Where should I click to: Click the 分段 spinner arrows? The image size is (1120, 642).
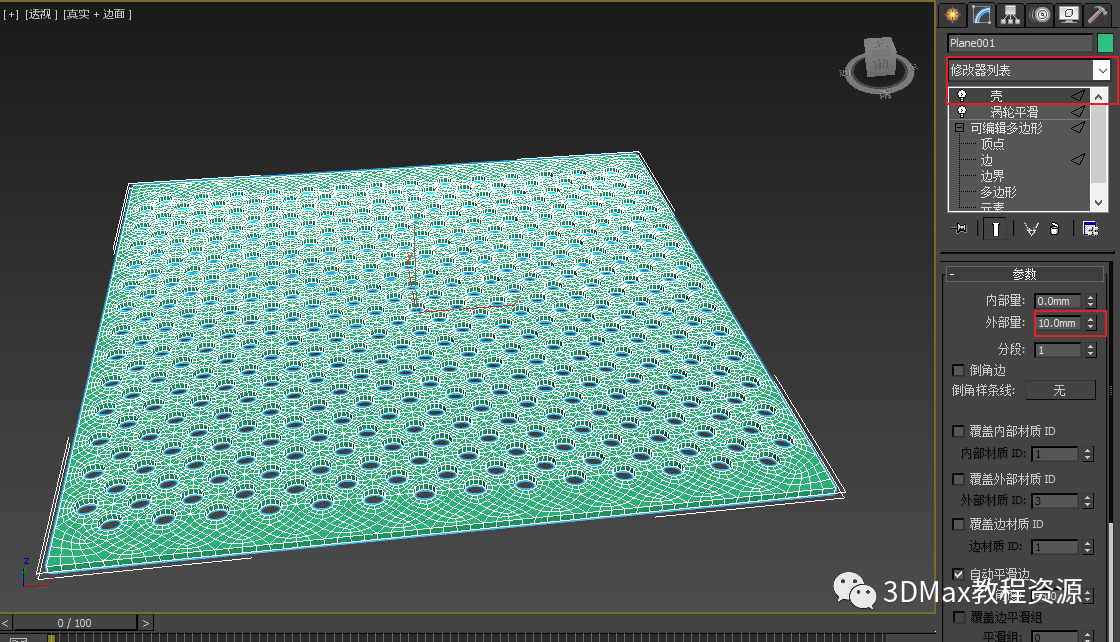(x=1090, y=350)
